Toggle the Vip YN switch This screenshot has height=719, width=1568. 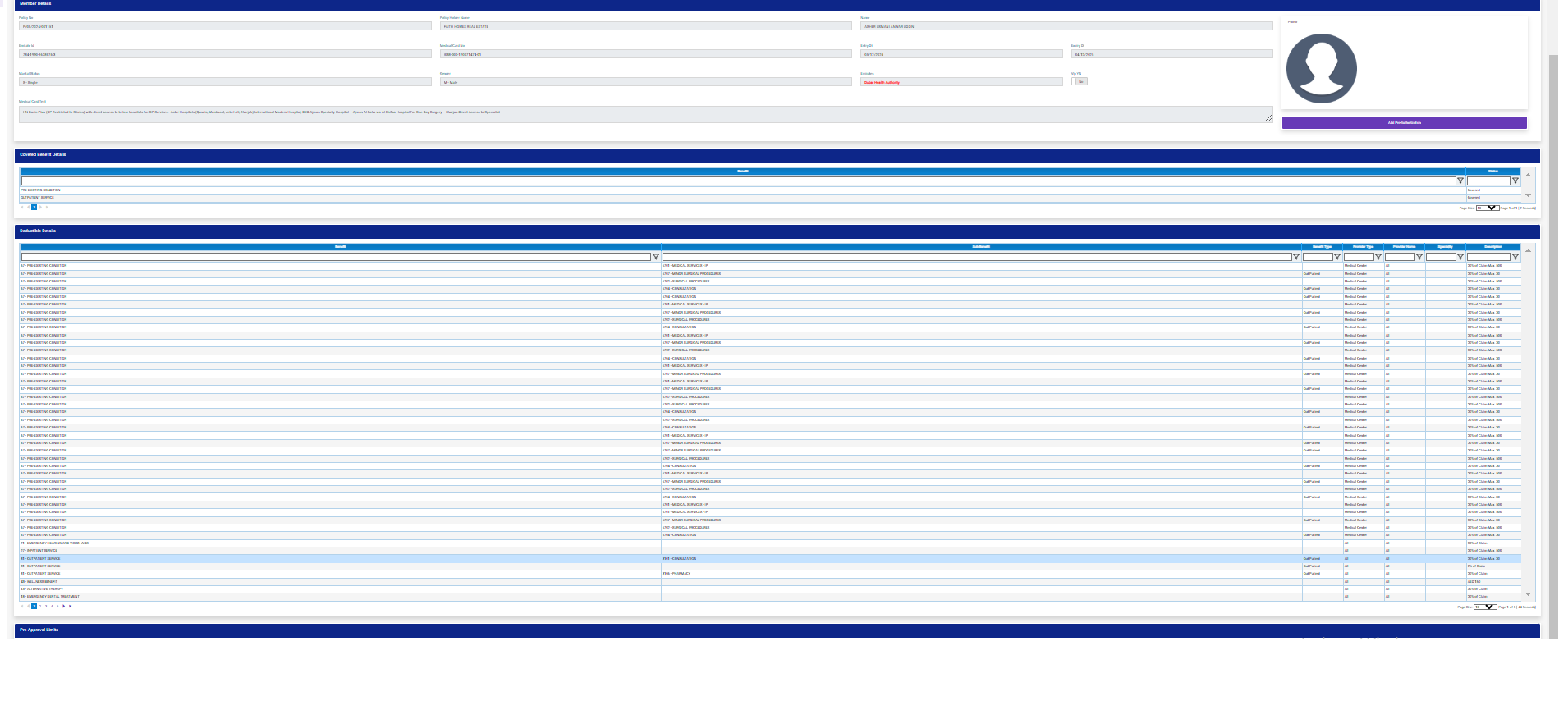1080,82
